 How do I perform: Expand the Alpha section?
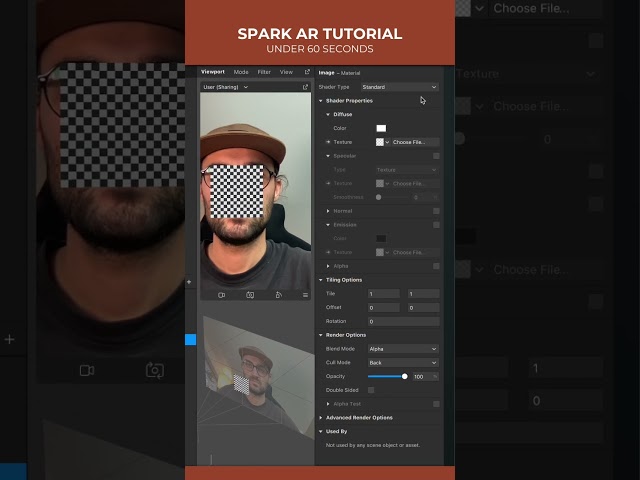point(328,266)
